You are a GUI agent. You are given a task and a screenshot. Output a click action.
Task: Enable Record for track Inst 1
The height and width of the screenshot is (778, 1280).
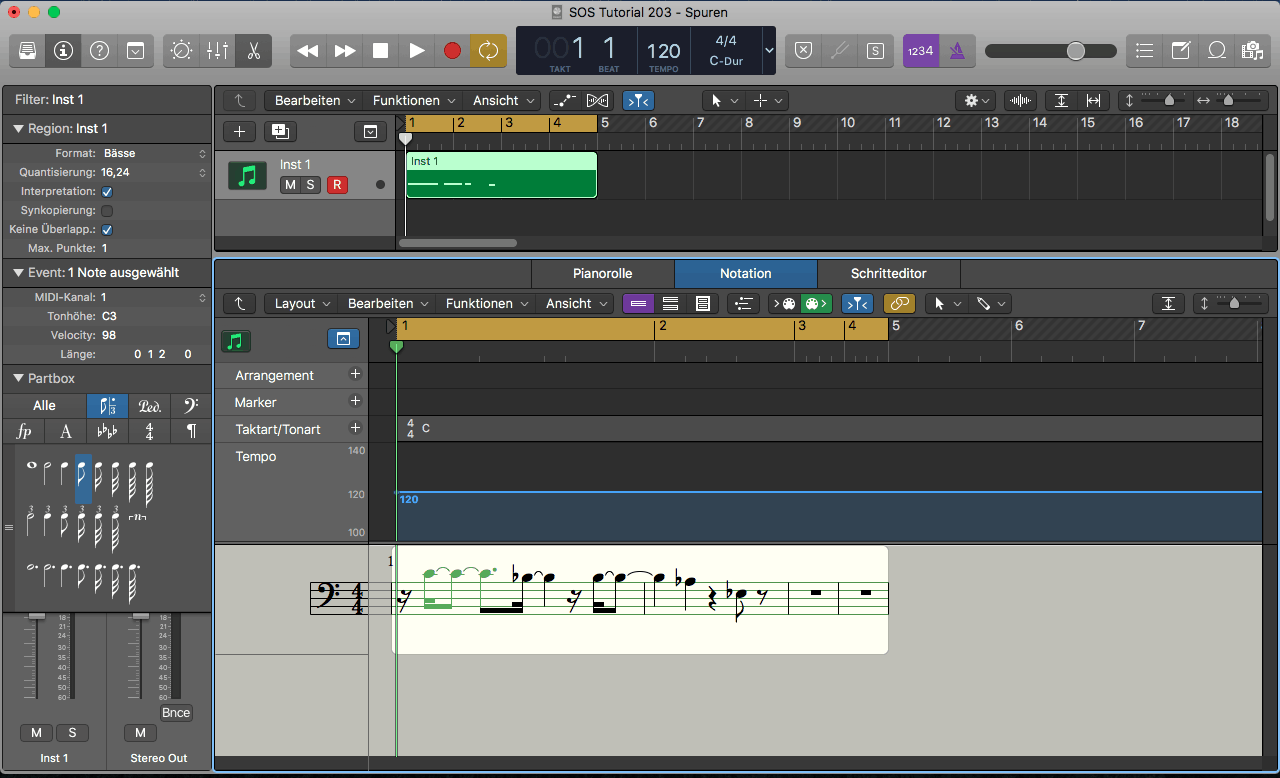[338, 185]
